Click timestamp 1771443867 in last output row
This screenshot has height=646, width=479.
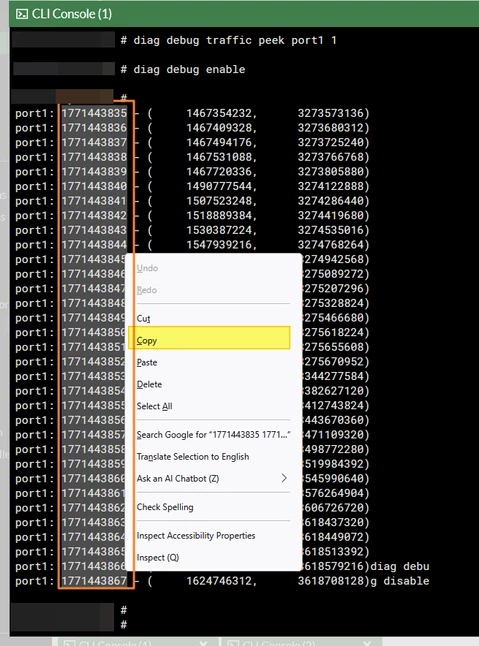[94, 581]
